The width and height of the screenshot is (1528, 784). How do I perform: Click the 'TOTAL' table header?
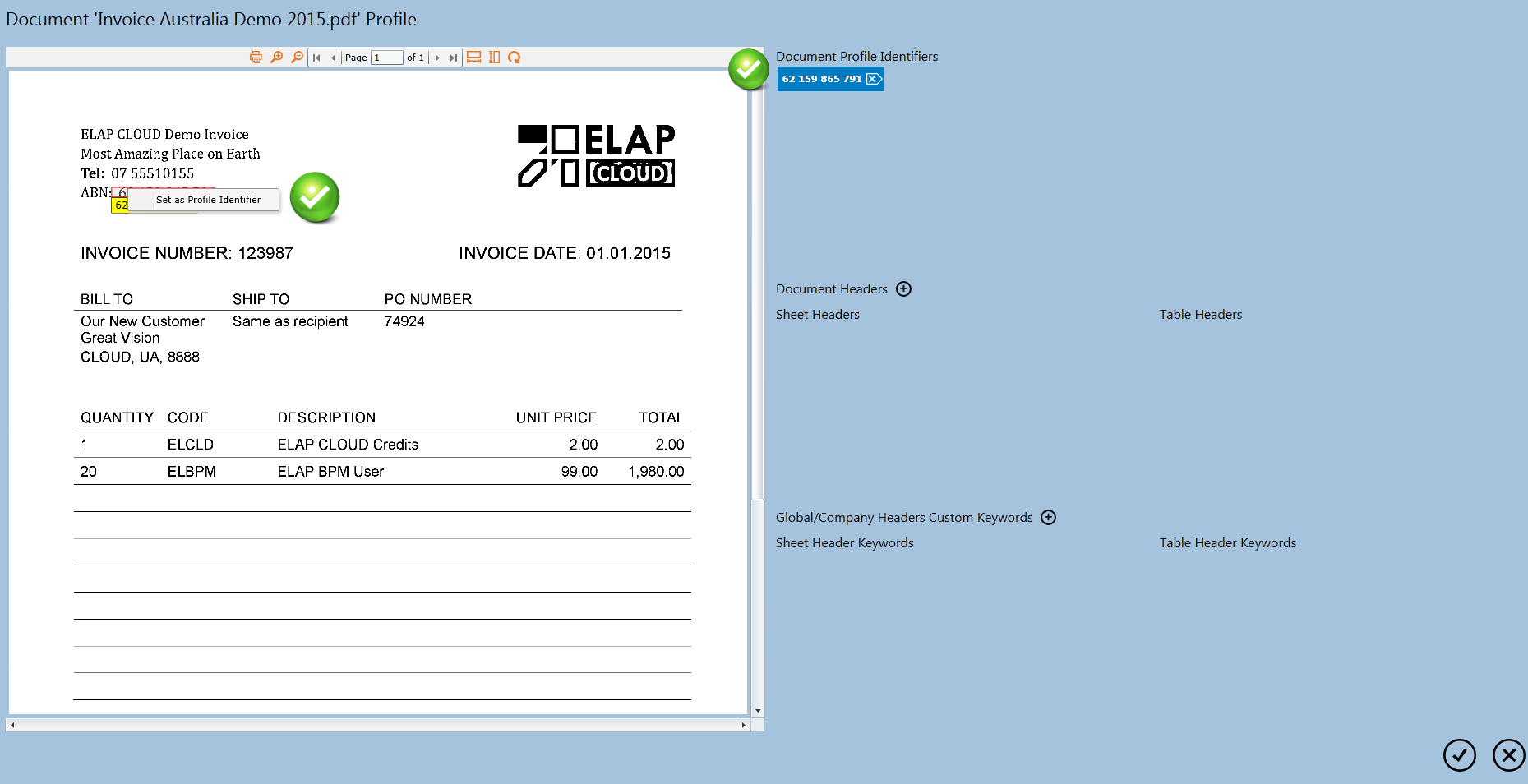coord(662,417)
